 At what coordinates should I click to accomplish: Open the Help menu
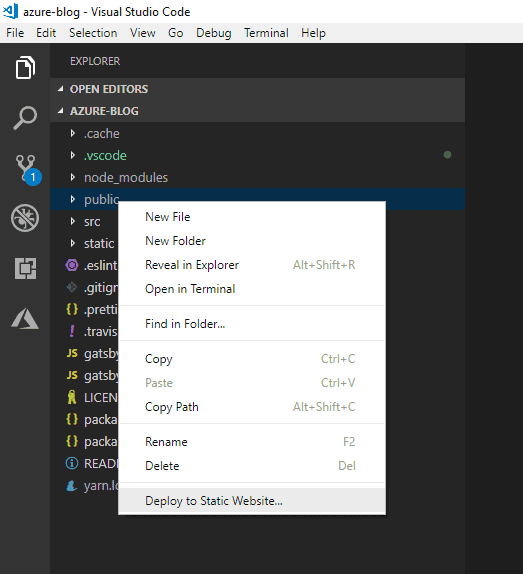pyautogui.click(x=313, y=33)
